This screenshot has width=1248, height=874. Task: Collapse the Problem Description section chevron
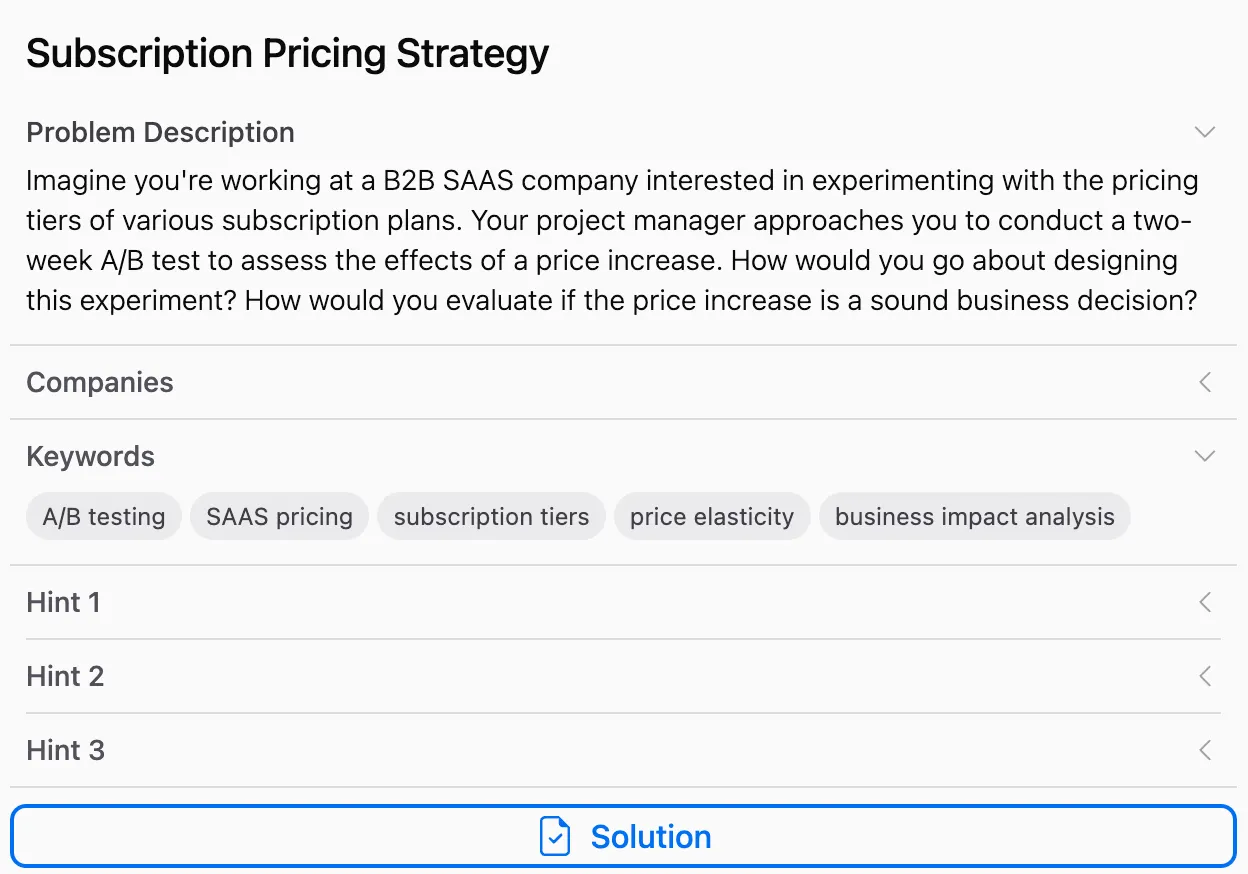tap(1205, 132)
